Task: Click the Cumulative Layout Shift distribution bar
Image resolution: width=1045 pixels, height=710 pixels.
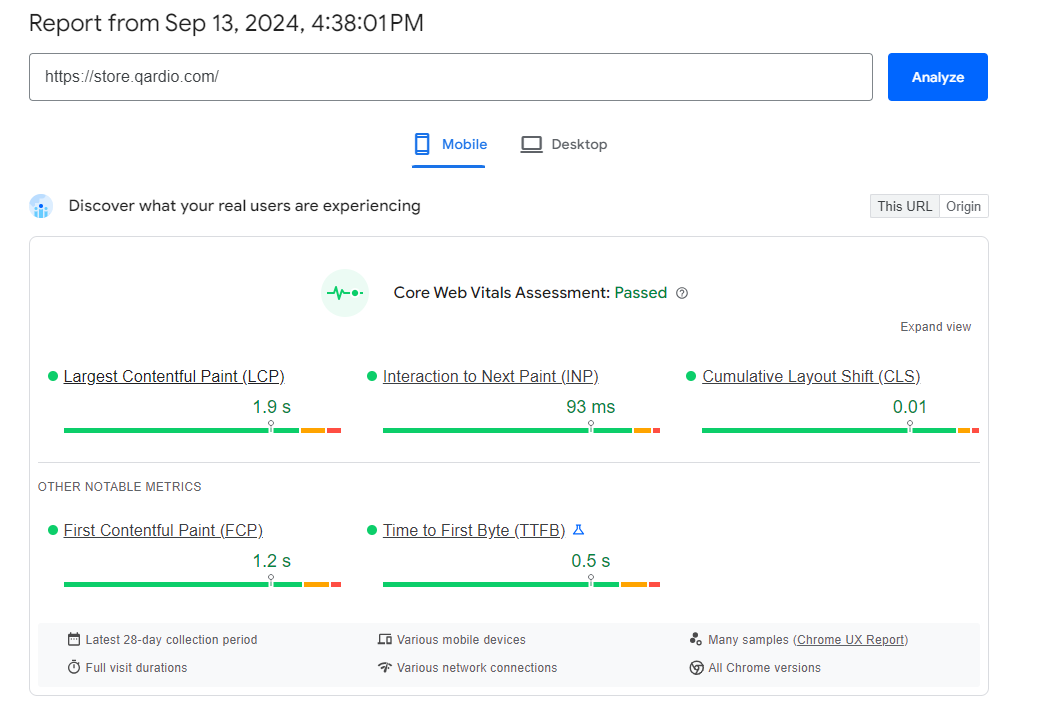Action: click(x=840, y=430)
